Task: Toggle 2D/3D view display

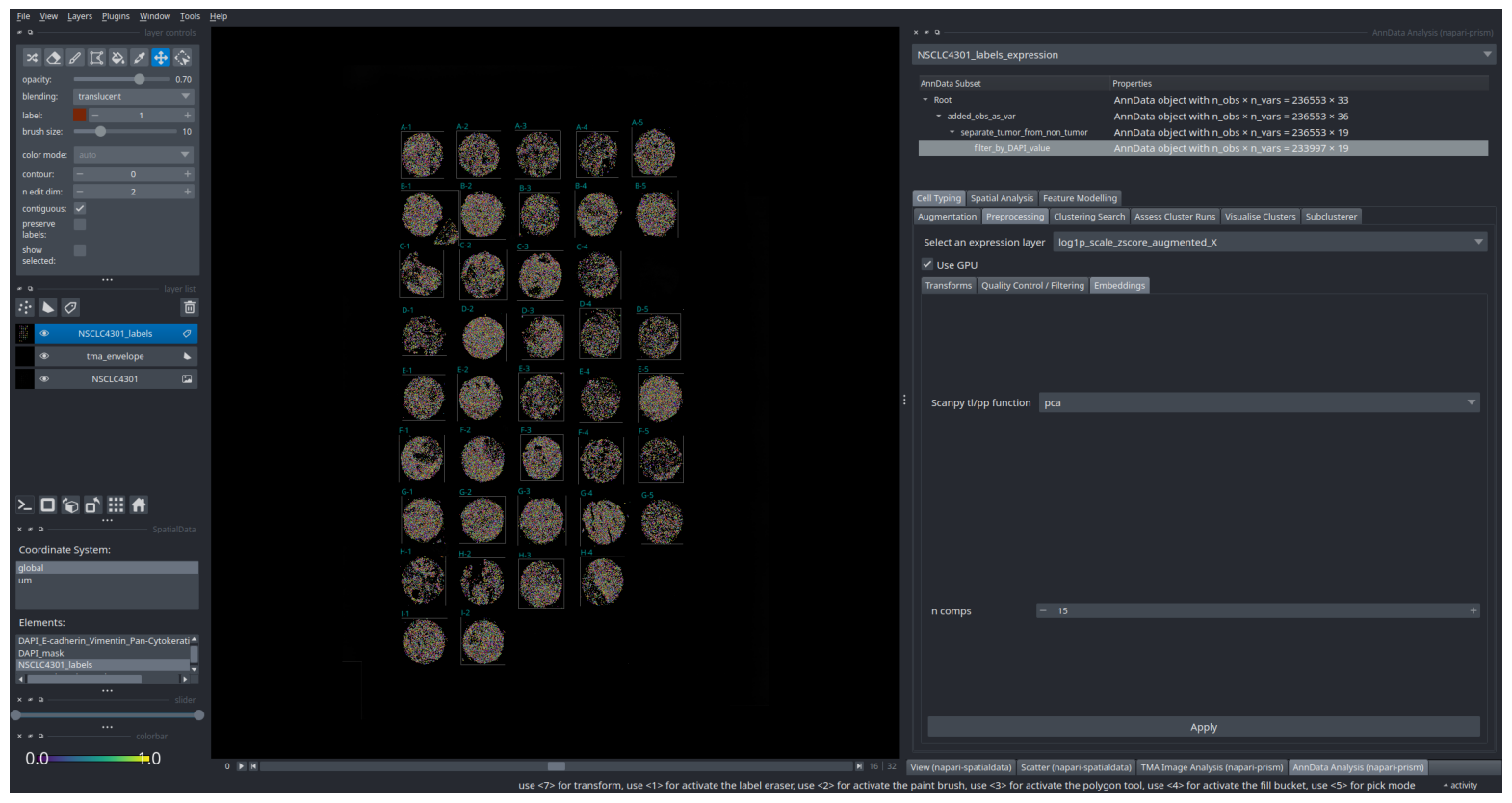Action: pos(47,505)
